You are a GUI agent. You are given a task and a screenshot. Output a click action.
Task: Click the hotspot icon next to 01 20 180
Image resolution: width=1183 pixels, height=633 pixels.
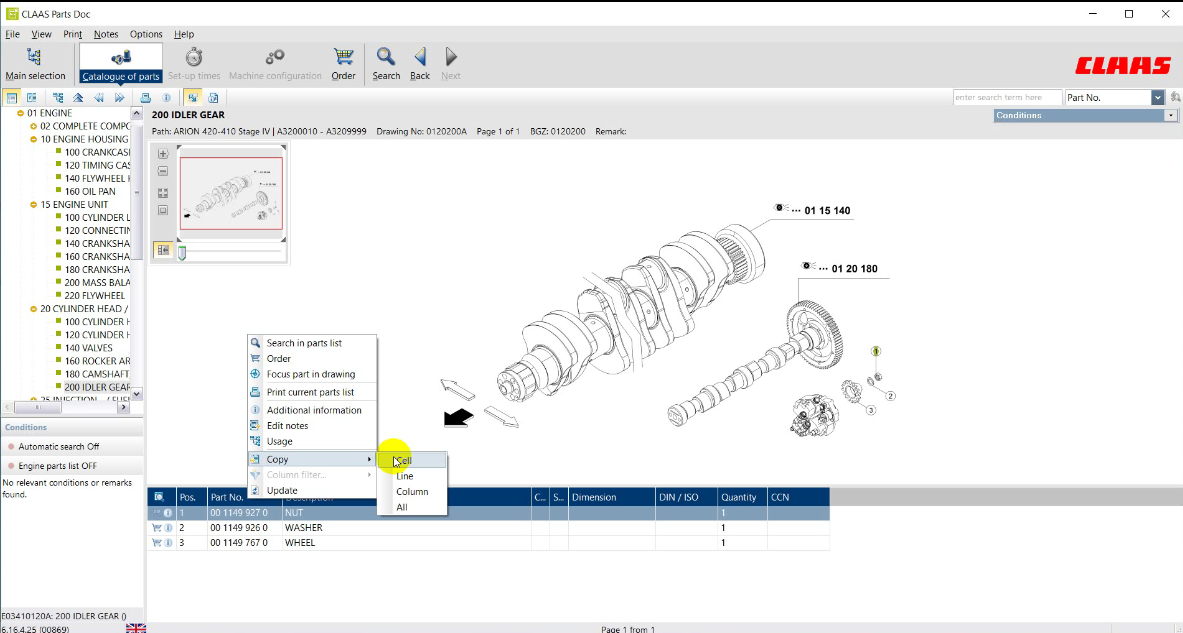point(809,266)
